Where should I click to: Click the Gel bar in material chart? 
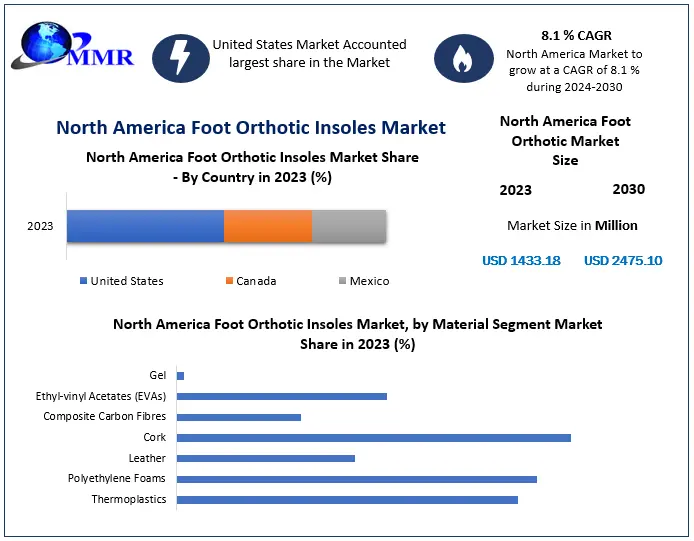click(x=181, y=376)
